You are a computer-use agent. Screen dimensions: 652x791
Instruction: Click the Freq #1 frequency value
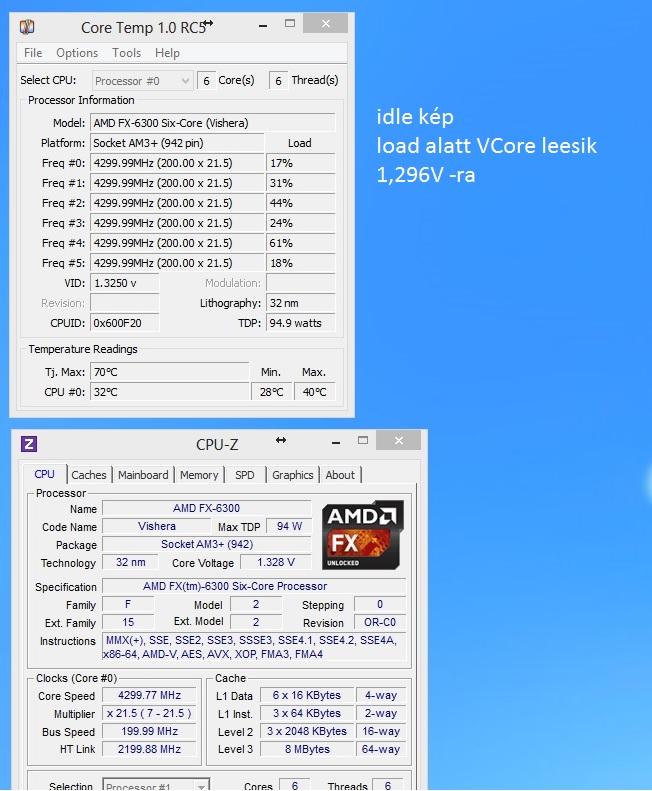[x=177, y=183]
